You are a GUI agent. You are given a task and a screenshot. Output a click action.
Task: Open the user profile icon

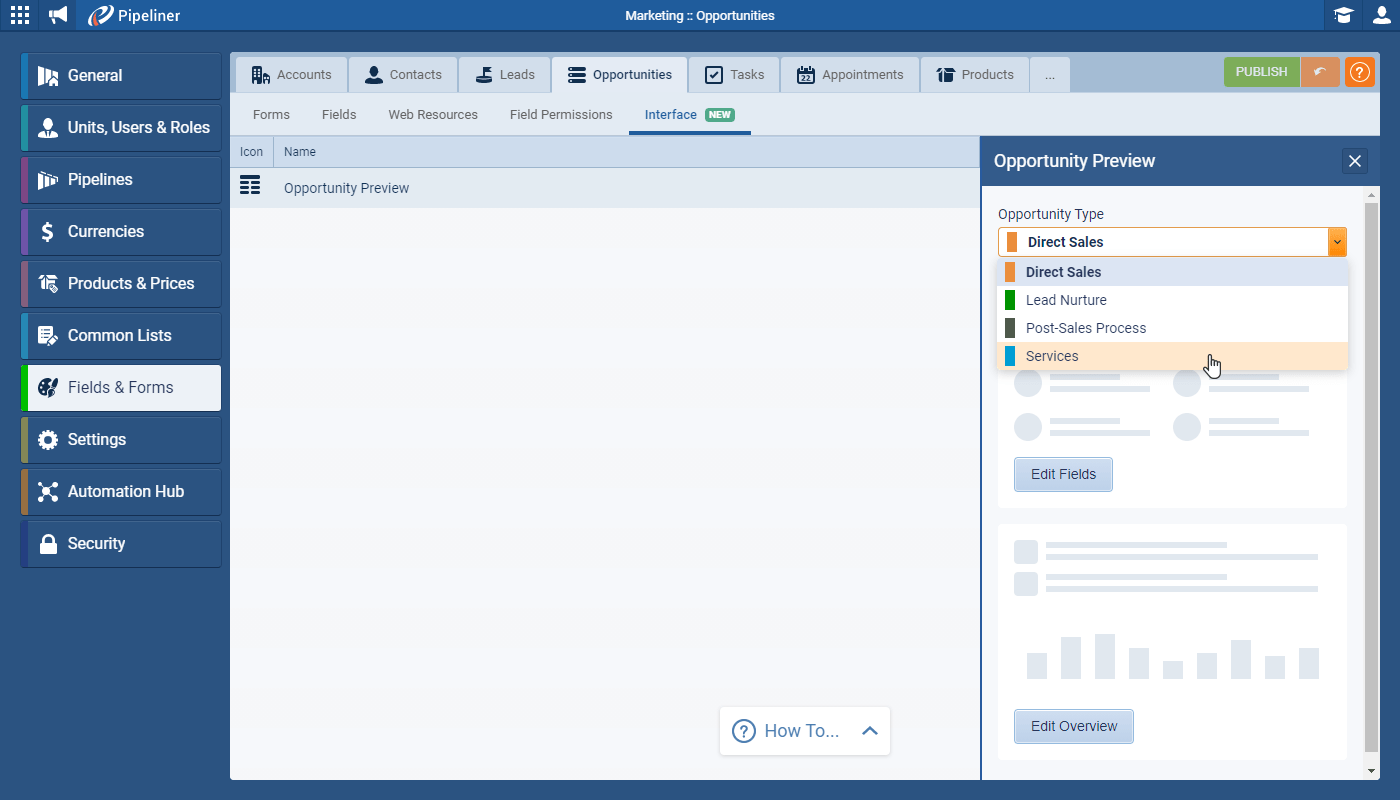1381,15
